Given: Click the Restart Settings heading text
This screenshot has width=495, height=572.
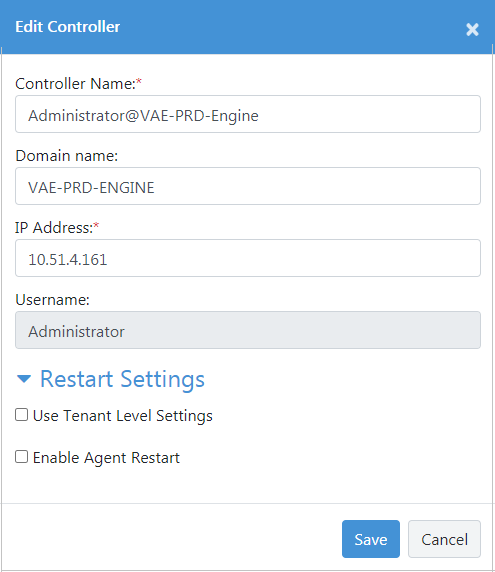Looking at the screenshot, I should pyautogui.click(x=122, y=379).
